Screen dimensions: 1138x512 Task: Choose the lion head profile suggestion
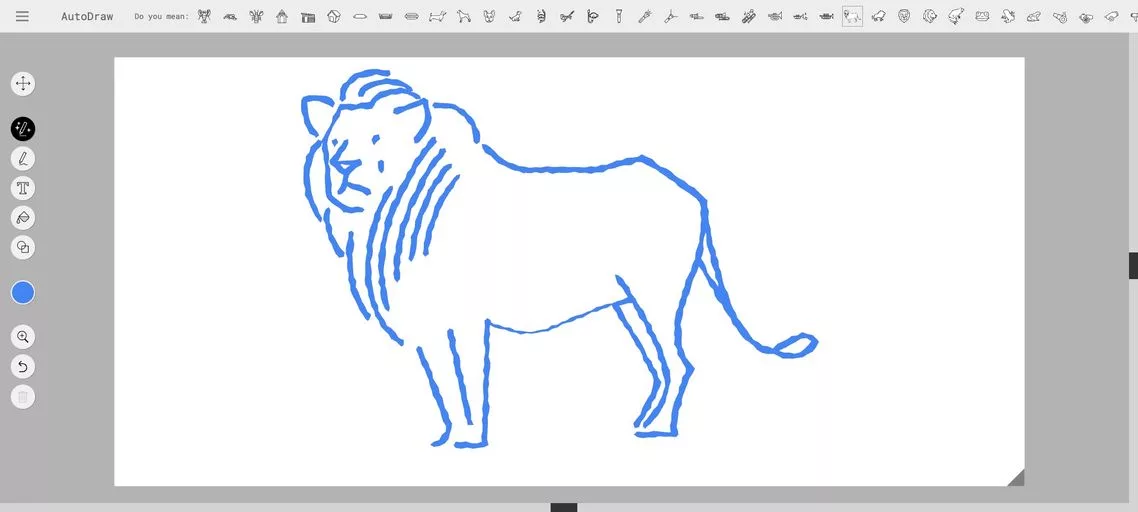pyautogui.click(x=930, y=16)
